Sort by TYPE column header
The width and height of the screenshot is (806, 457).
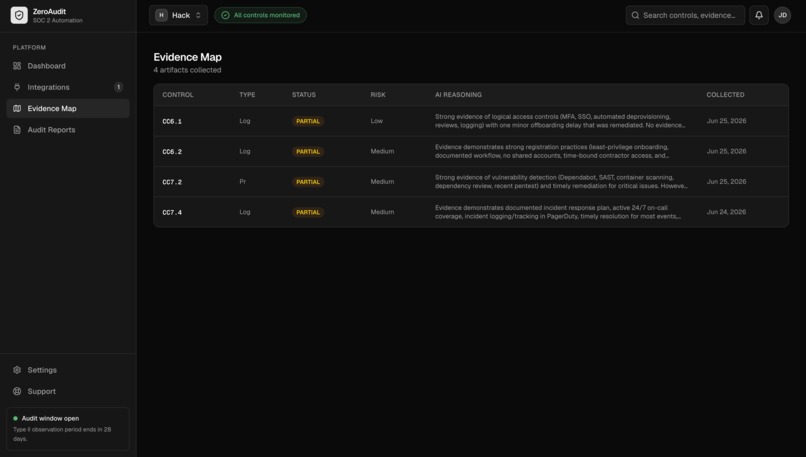[x=247, y=95]
